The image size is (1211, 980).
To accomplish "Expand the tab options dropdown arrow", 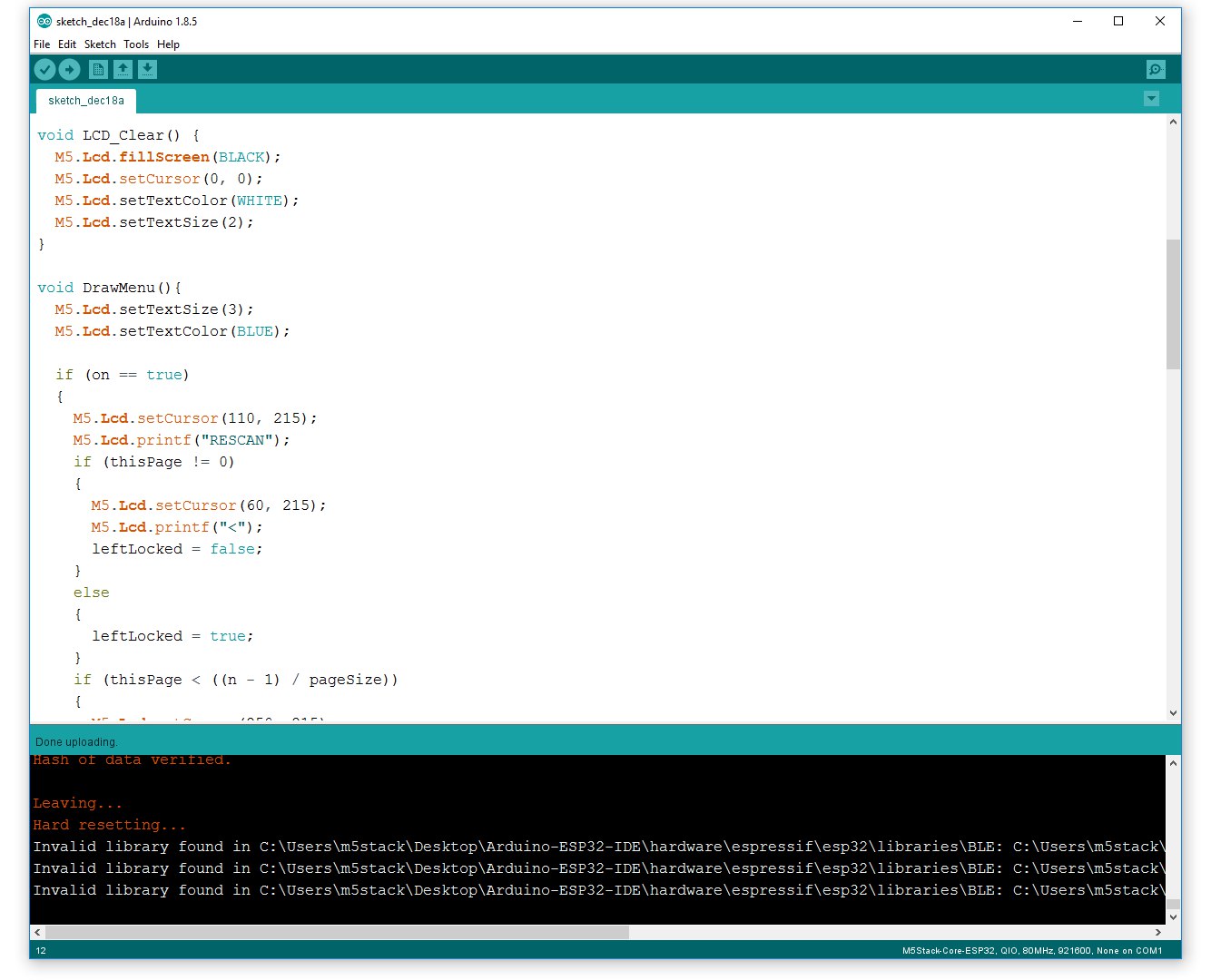I will coord(1151,99).
